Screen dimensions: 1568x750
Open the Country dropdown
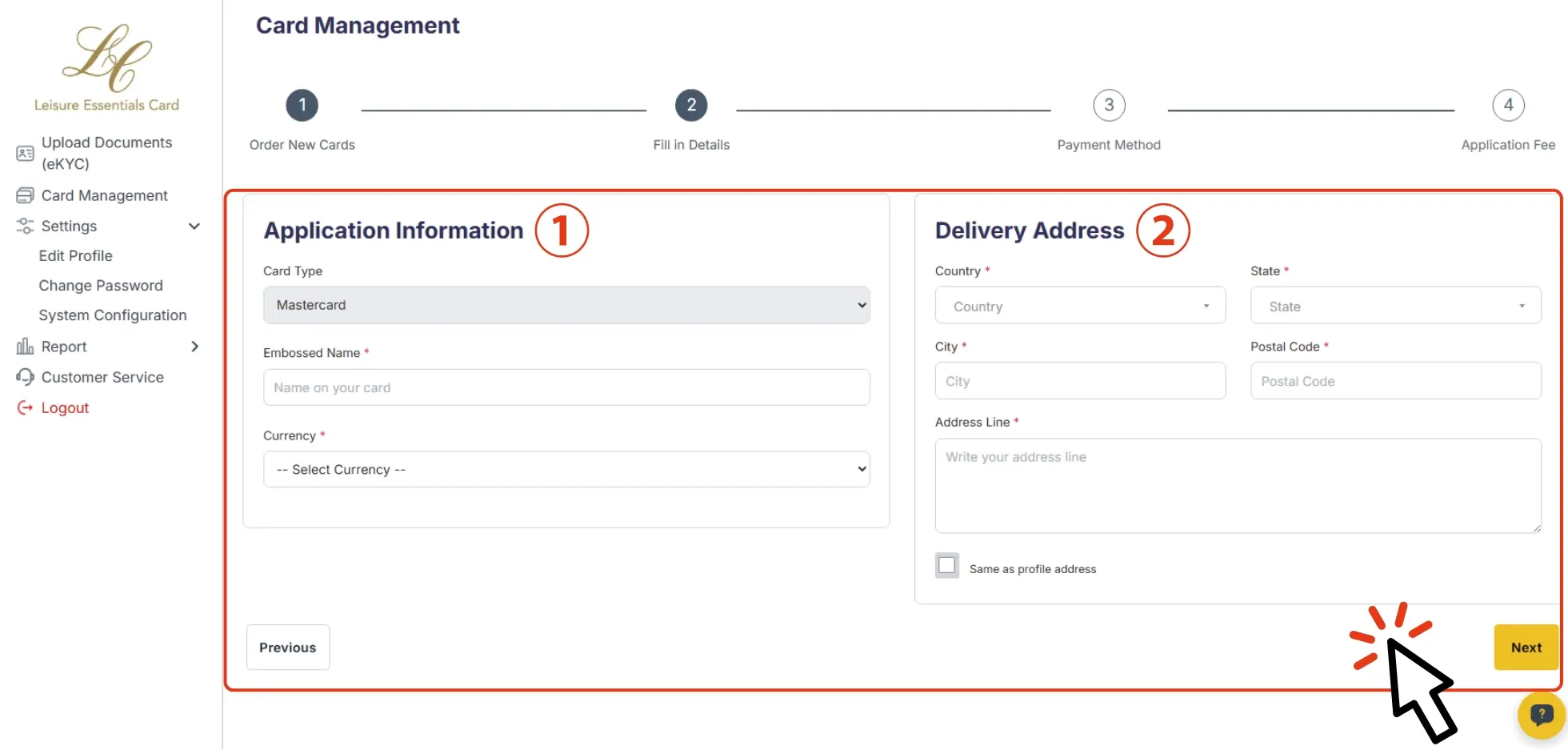[1080, 306]
